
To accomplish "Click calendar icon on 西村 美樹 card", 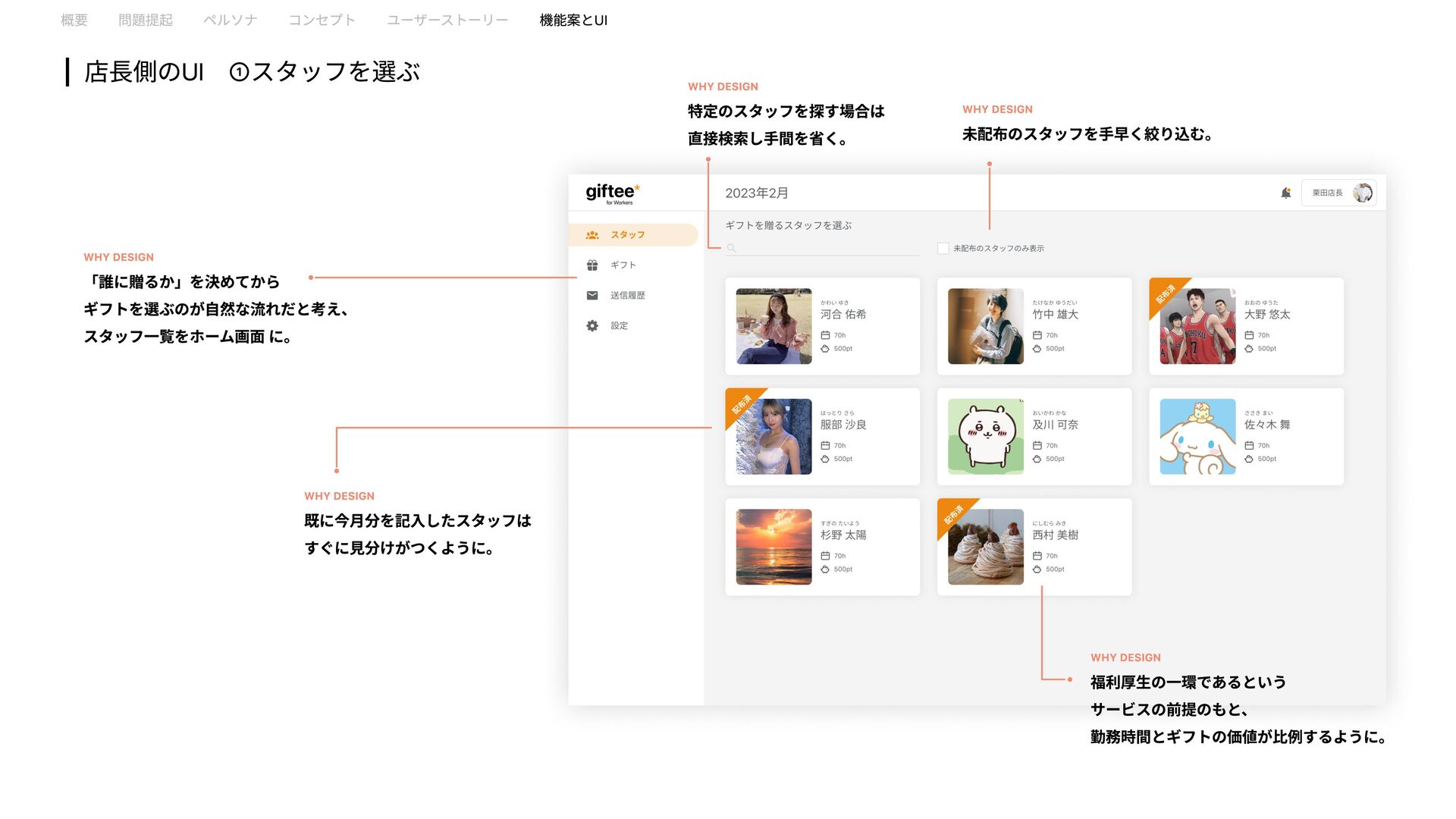I will point(1037,556).
